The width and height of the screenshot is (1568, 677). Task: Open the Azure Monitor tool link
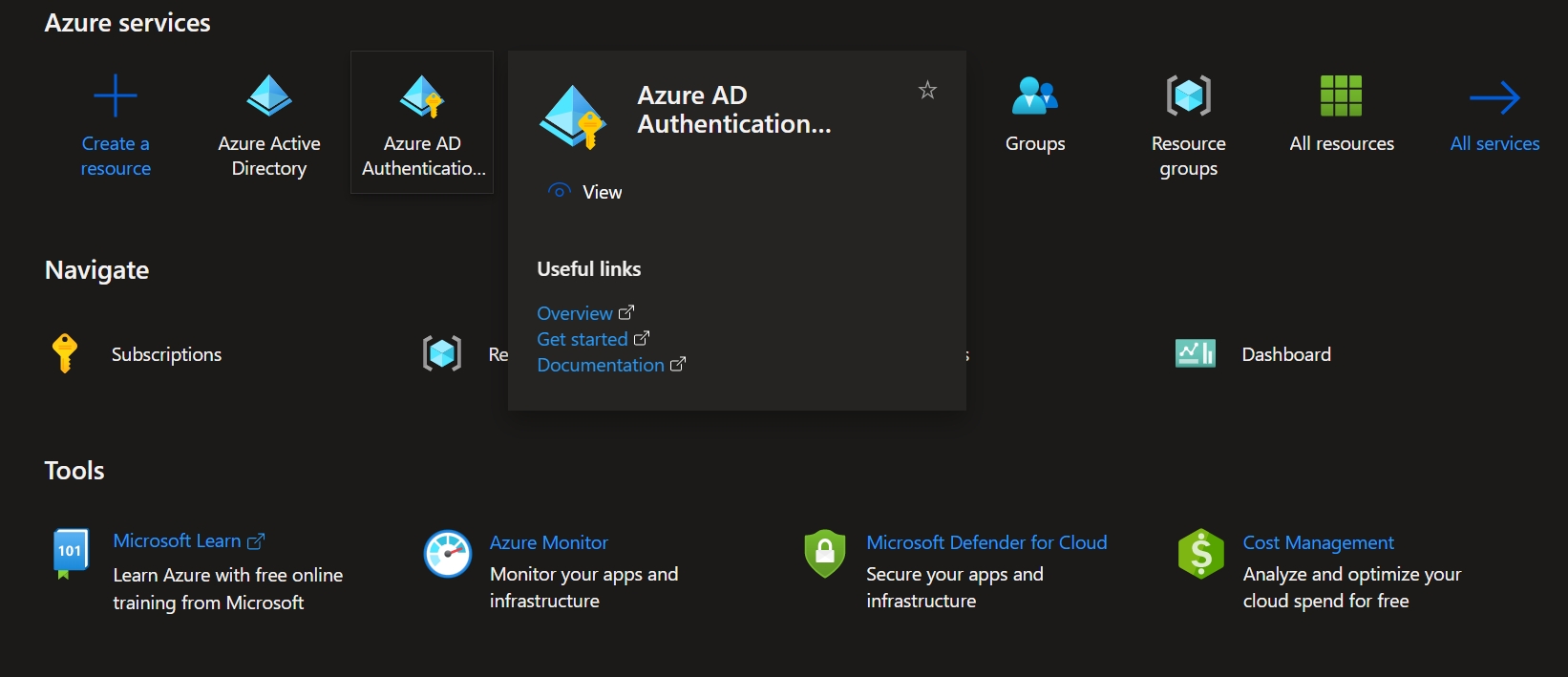pyautogui.click(x=548, y=542)
